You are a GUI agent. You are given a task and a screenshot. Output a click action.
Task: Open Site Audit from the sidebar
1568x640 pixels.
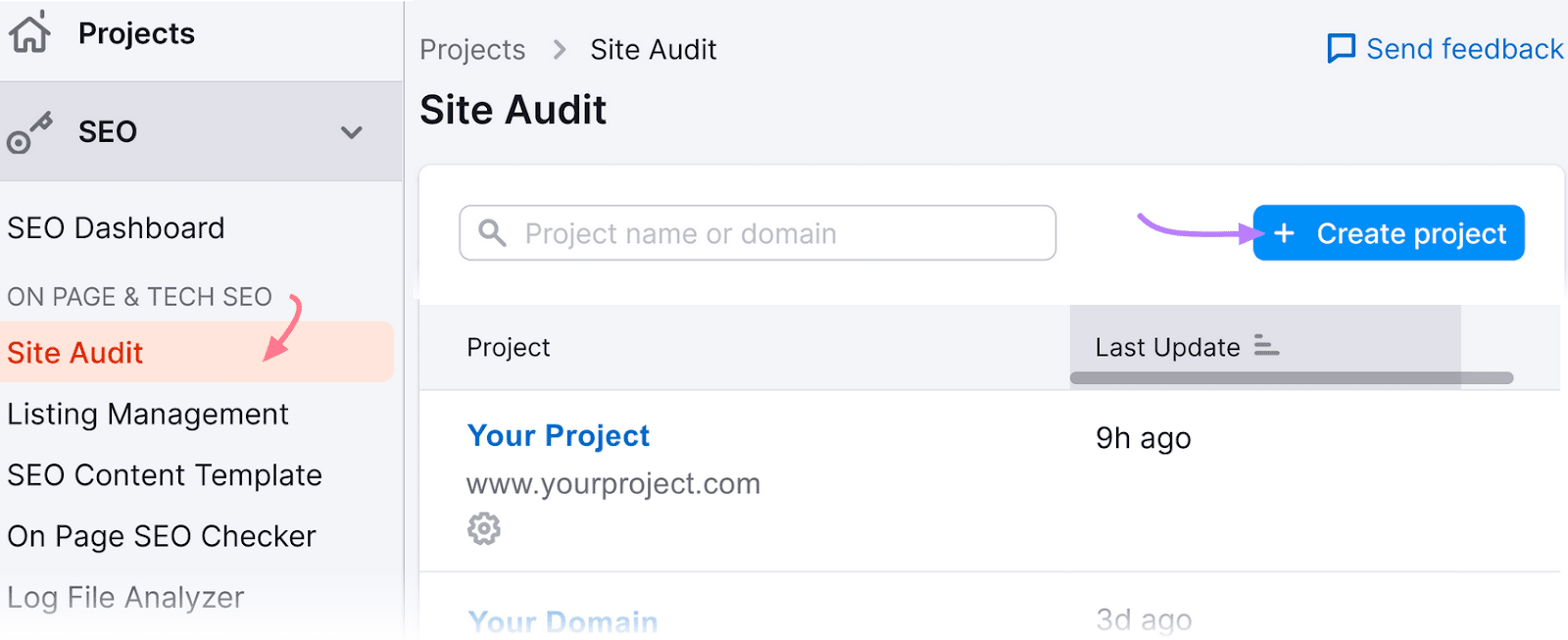74,353
